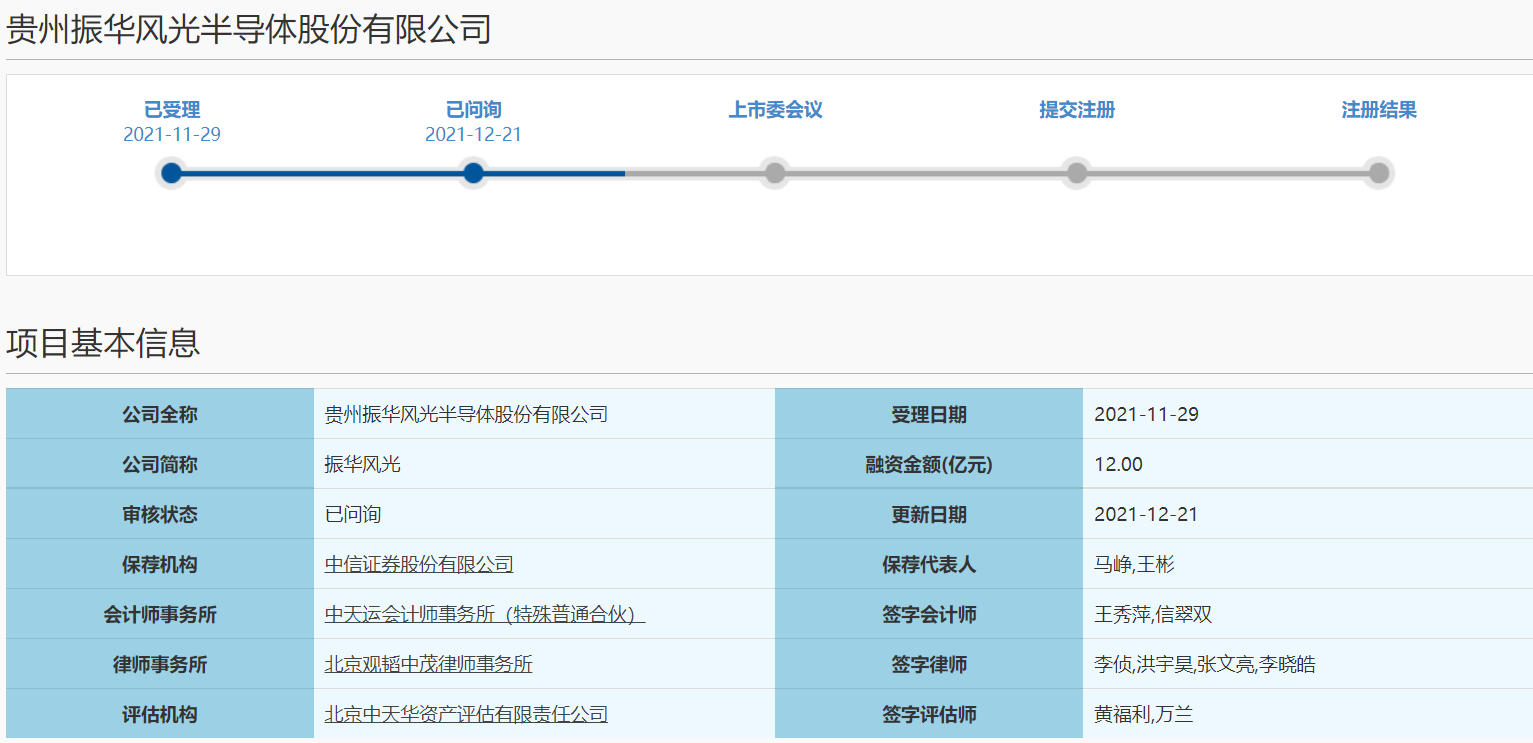Click the 注册结果 timeline circle
This screenshot has height=743, width=1533.
pyautogui.click(x=1378, y=173)
